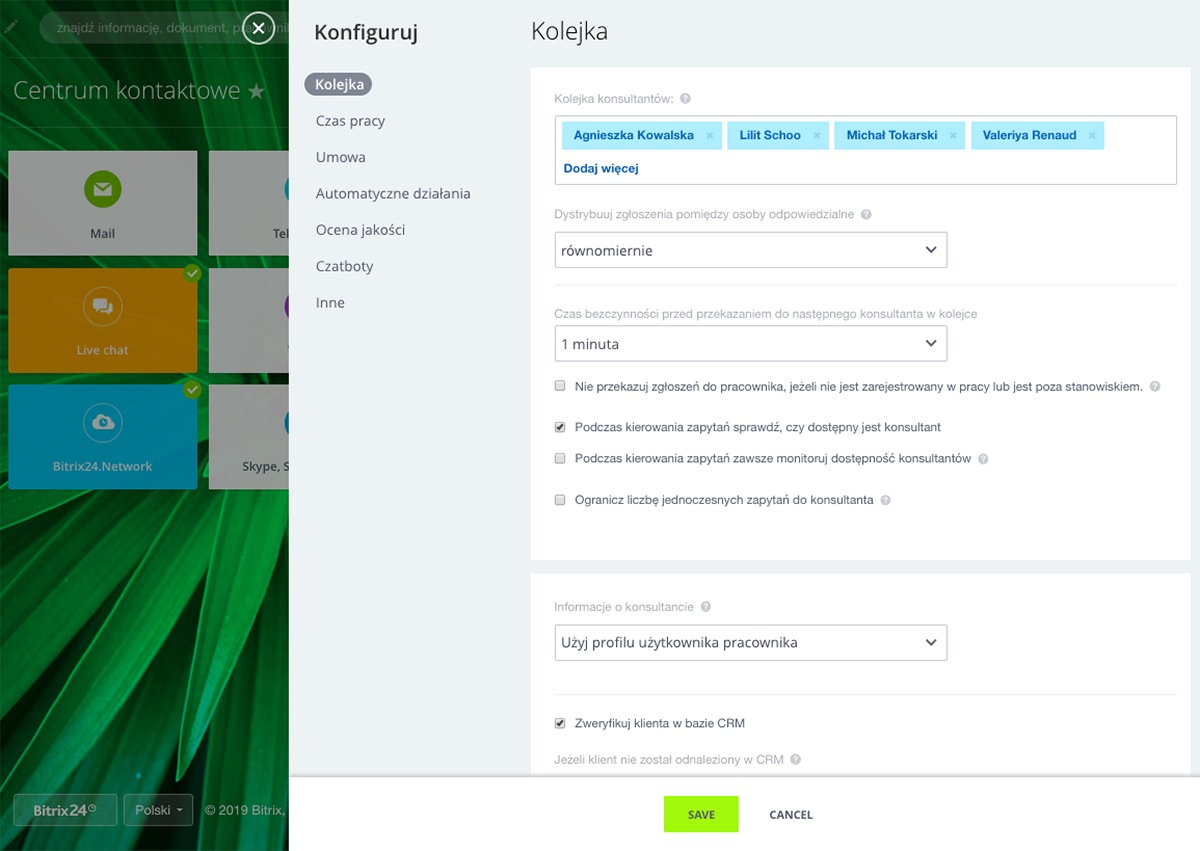1200x851 pixels.
Task: Remove Lilit Schoo tag from queue
Action: coord(817,136)
